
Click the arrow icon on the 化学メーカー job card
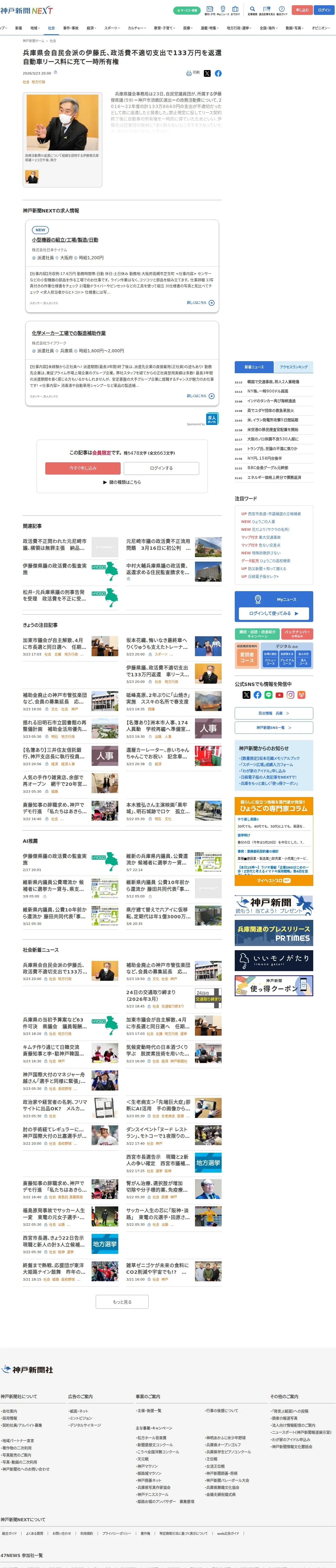click(212, 396)
